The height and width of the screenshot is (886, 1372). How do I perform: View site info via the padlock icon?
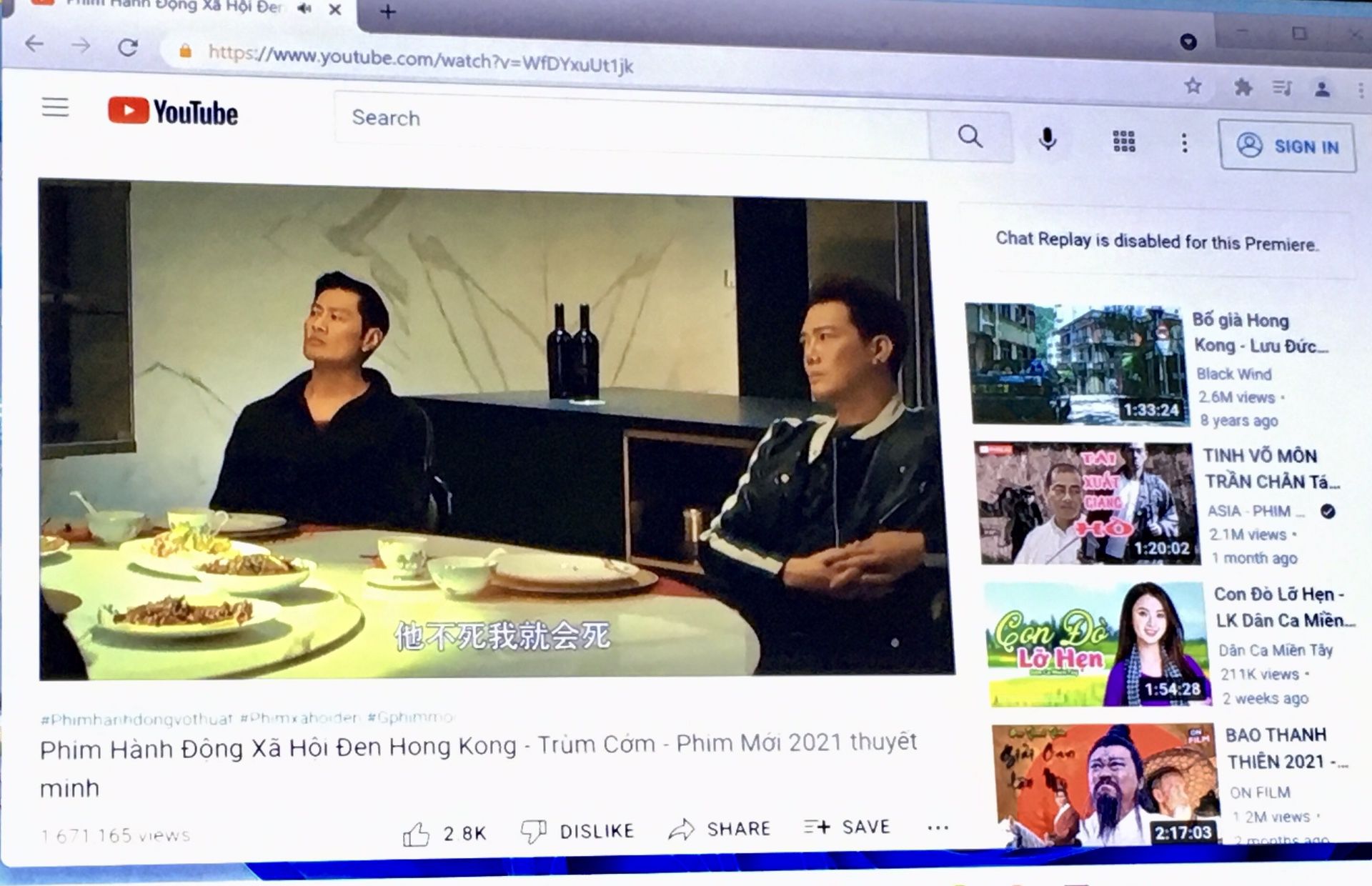point(186,51)
